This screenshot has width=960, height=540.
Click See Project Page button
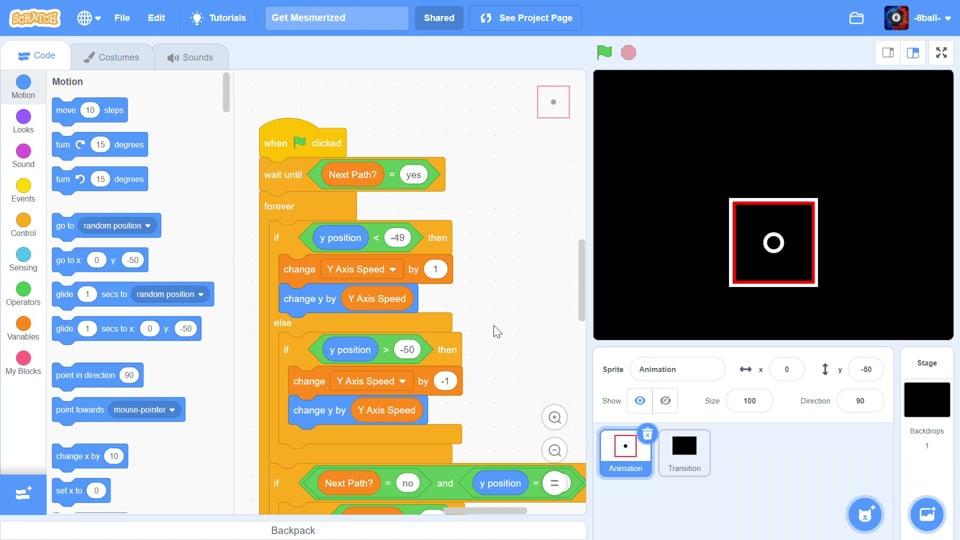pyautogui.click(x=526, y=18)
